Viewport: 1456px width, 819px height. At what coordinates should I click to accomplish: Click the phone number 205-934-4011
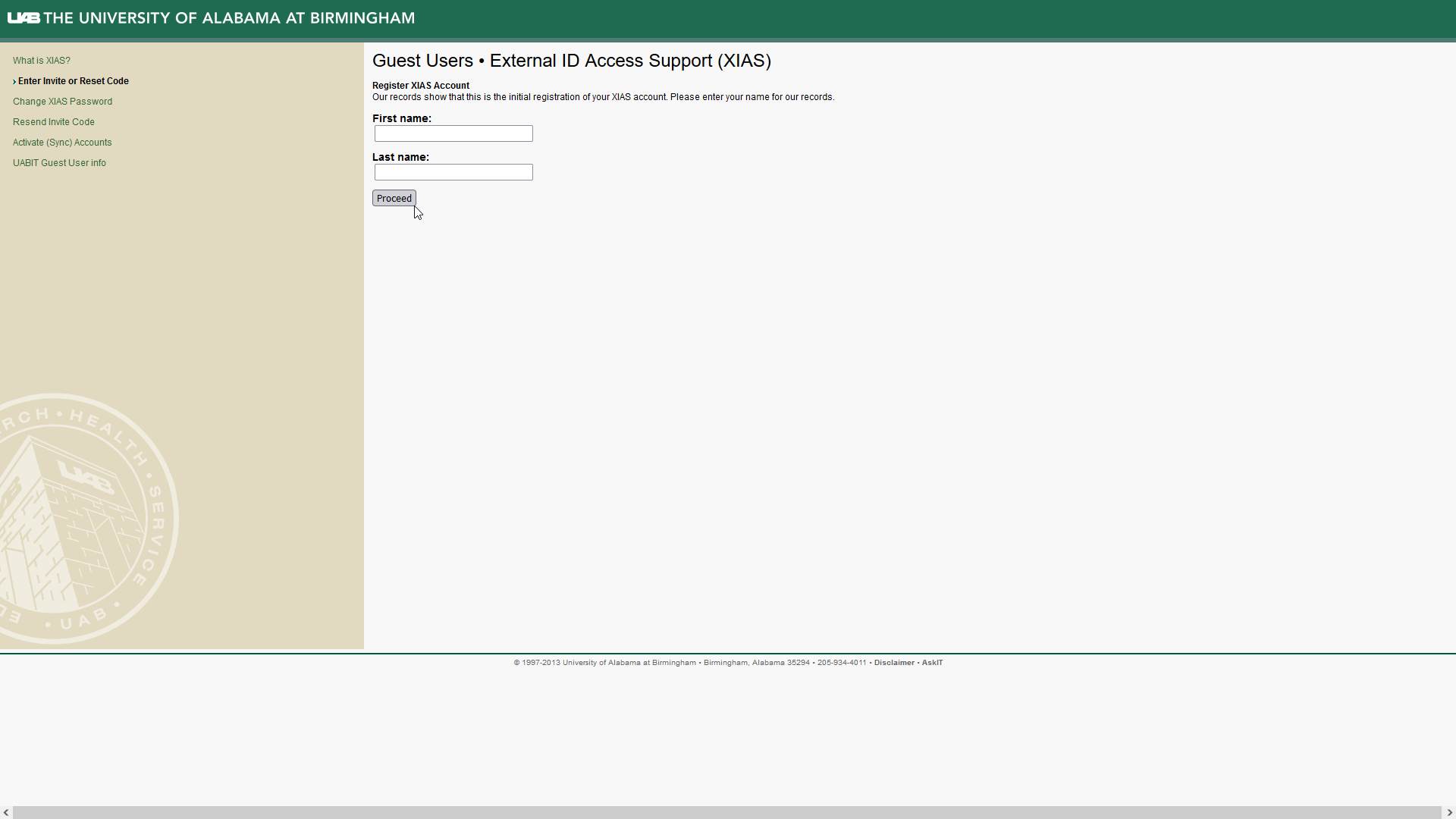point(842,663)
